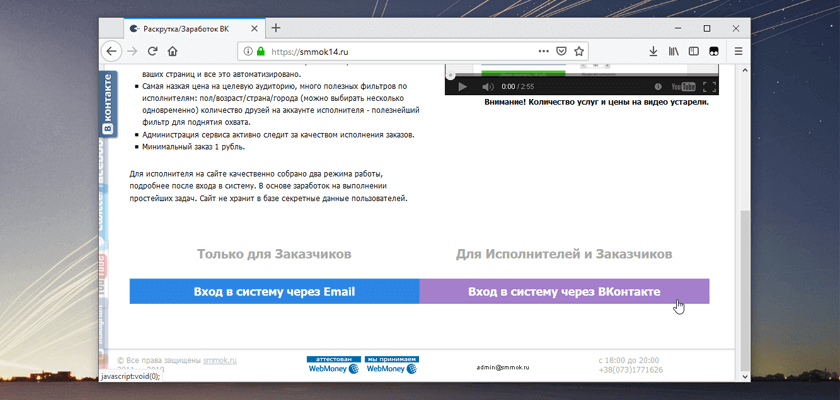Open the video on YouTube logo

point(683,87)
